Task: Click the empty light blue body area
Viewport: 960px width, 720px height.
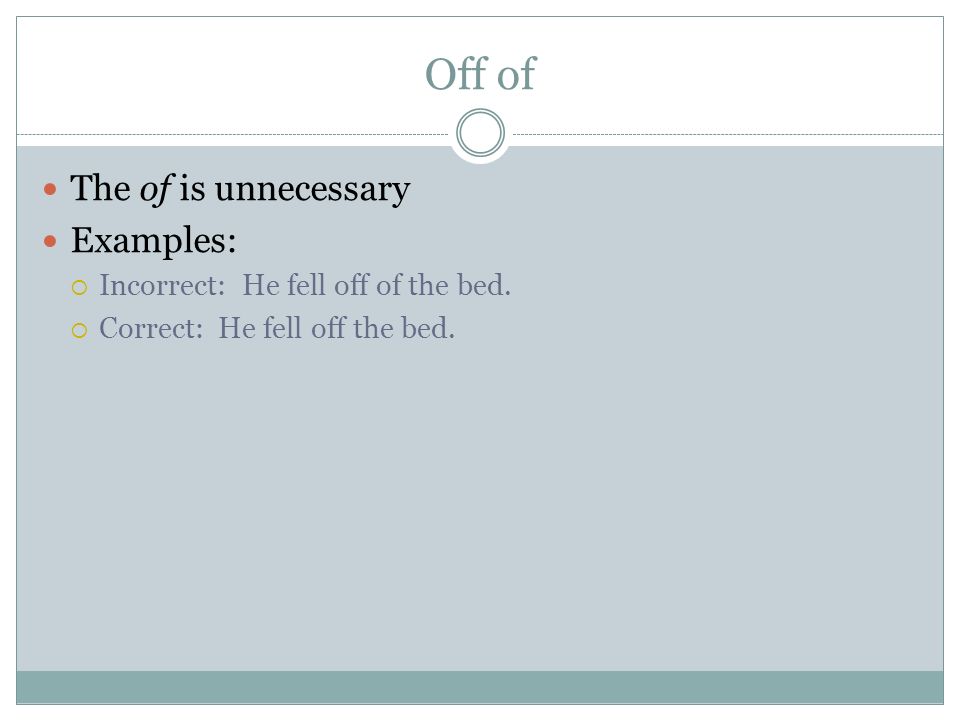Action: click(480, 502)
